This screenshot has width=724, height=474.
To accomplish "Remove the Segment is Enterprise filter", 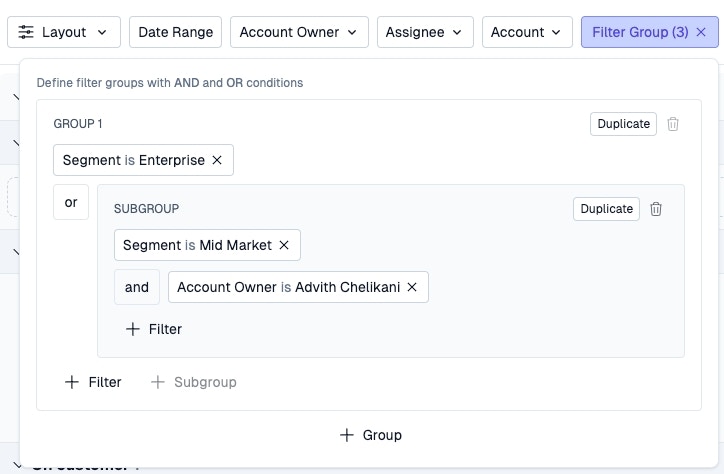I will 217,160.
